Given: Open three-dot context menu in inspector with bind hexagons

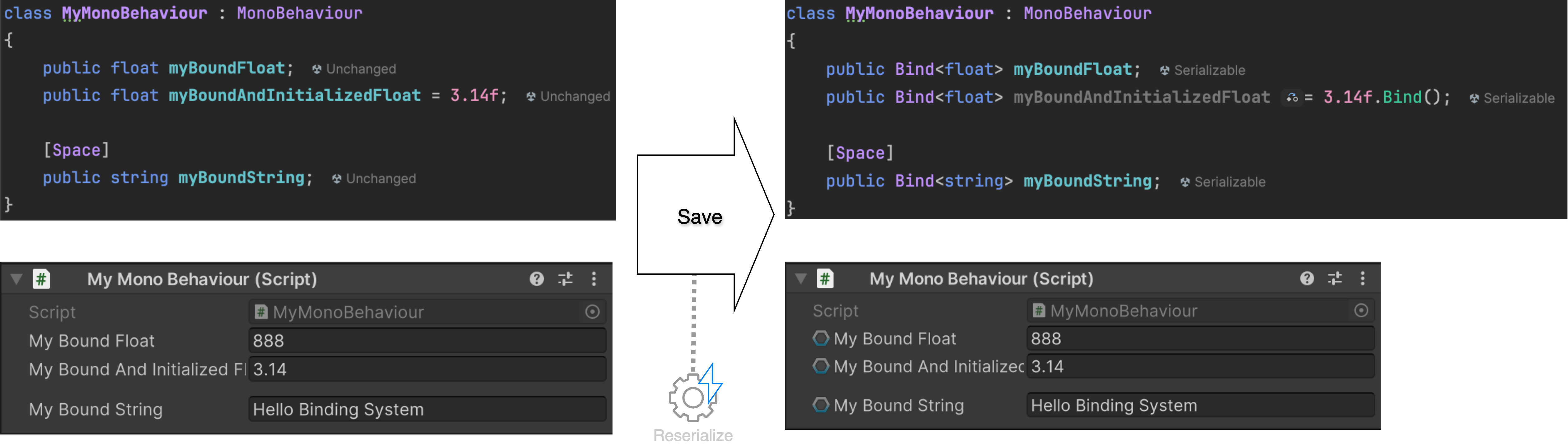Looking at the screenshot, I should (x=1362, y=278).
